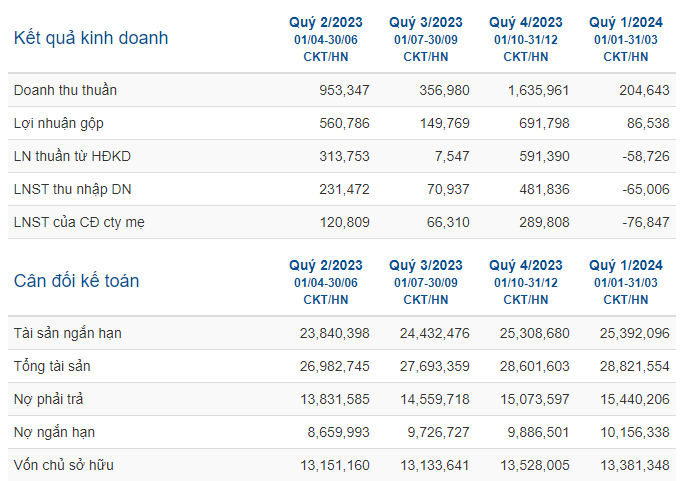The width and height of the screenshot is (680, 481).
Task: Click the Doanh thu thuần row label
Action: point(65,90)
